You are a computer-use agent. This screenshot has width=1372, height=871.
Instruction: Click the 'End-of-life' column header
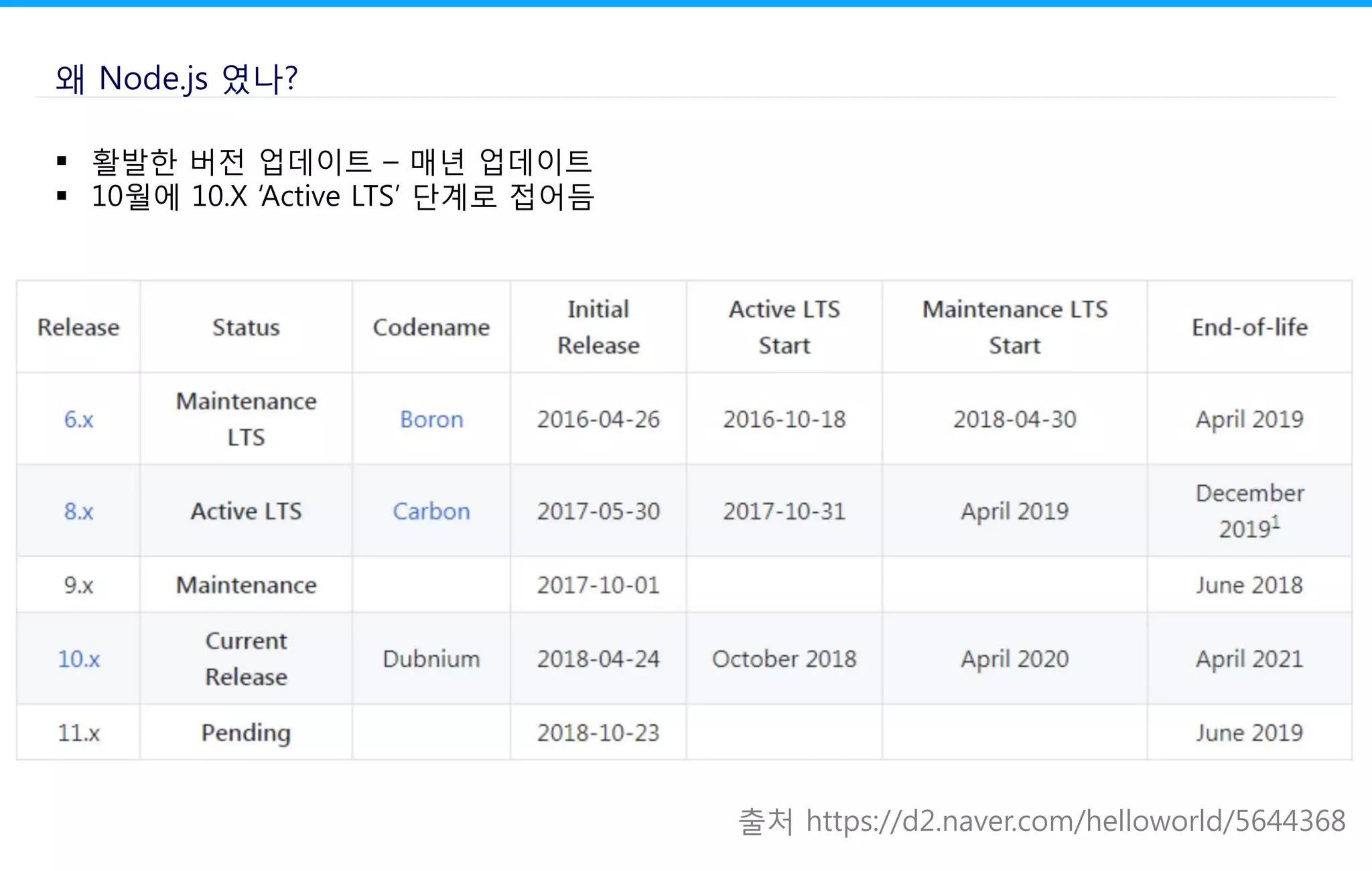[x=1249, y=327]
